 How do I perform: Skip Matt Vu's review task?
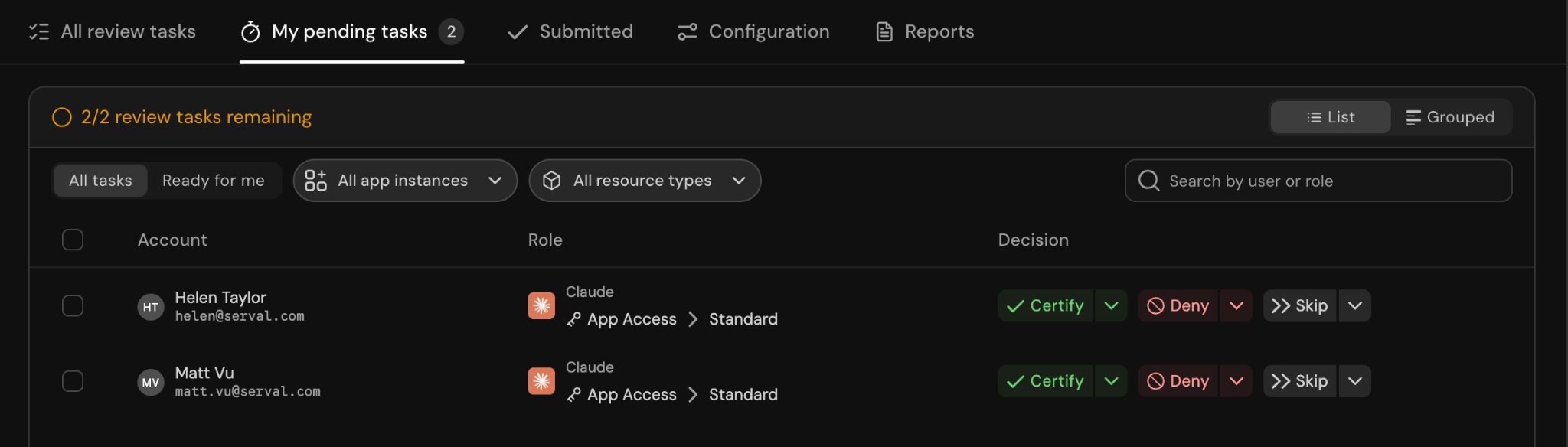click(x=1299, y=381)
